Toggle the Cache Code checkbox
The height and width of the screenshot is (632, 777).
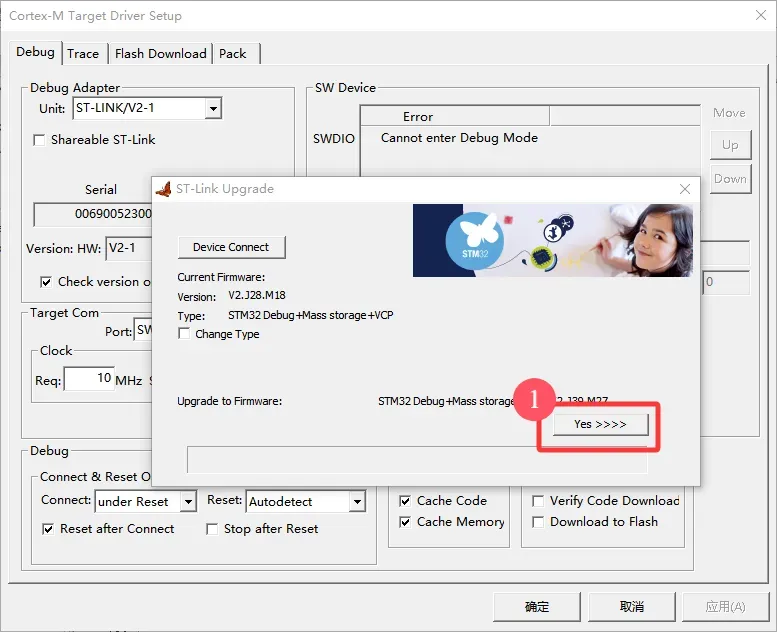pyautogui.click(x=405, y=501)
